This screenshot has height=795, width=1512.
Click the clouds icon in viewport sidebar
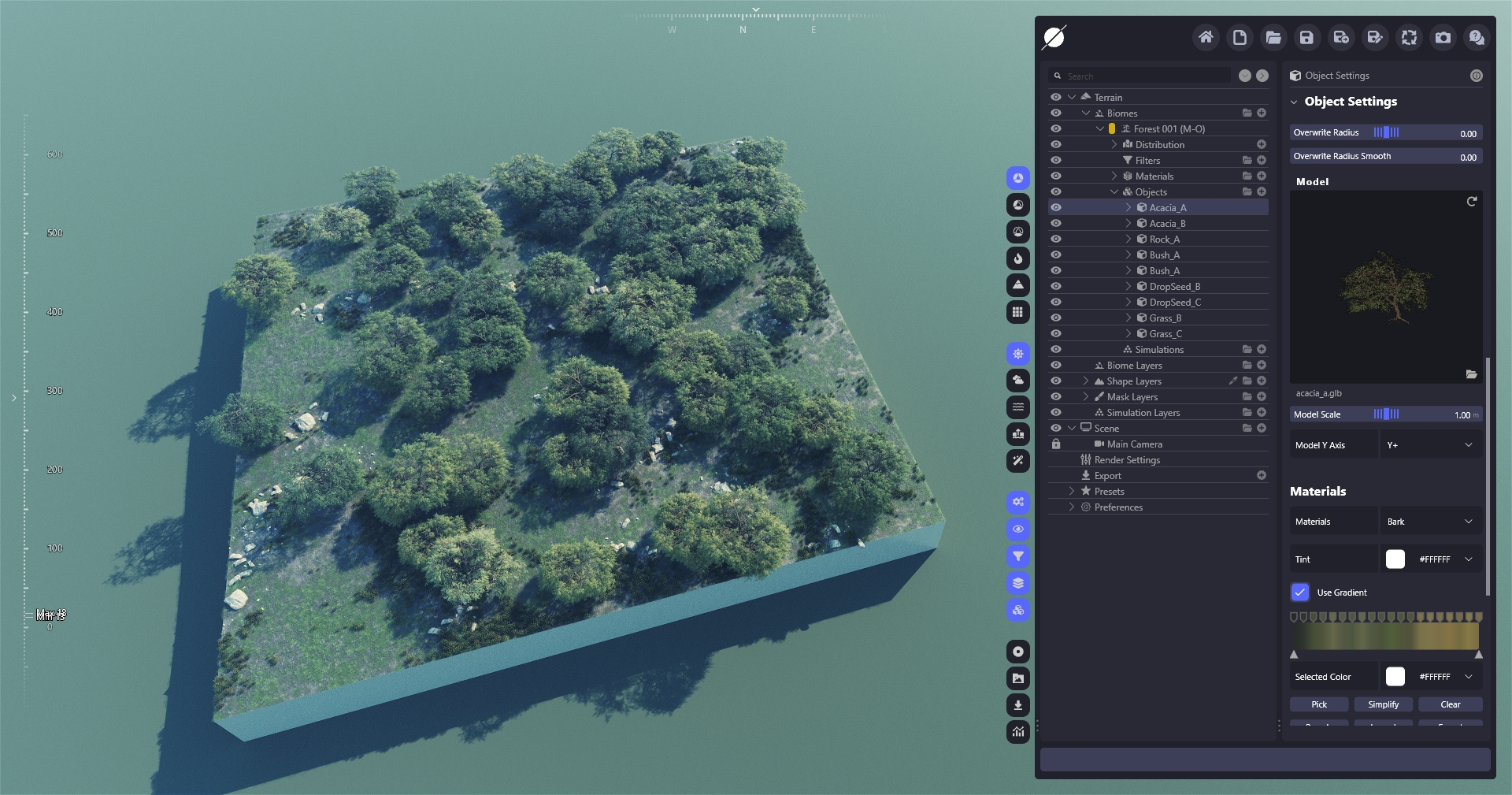click(1018, 381)
